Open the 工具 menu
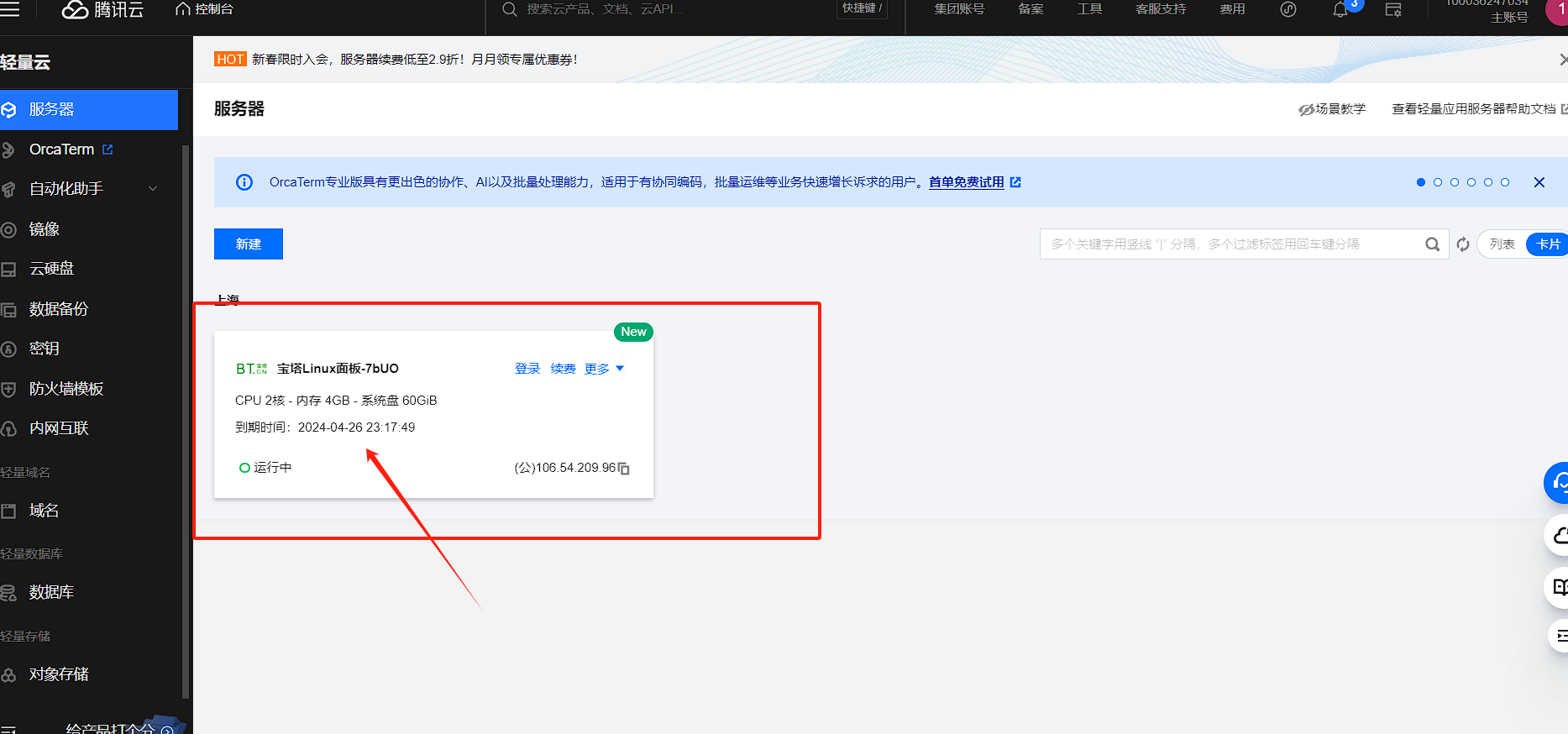The image size is (1568, 734). (1089, 9)
